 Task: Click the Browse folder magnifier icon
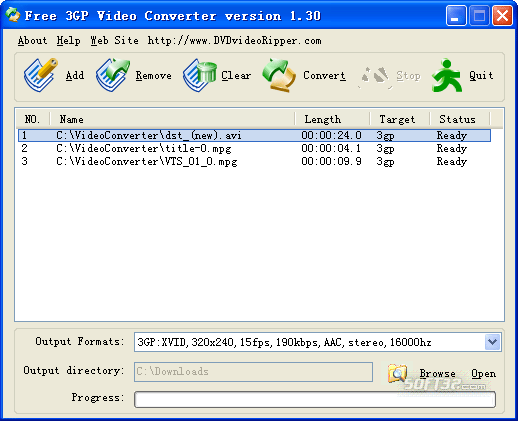(x=398, y=373)
